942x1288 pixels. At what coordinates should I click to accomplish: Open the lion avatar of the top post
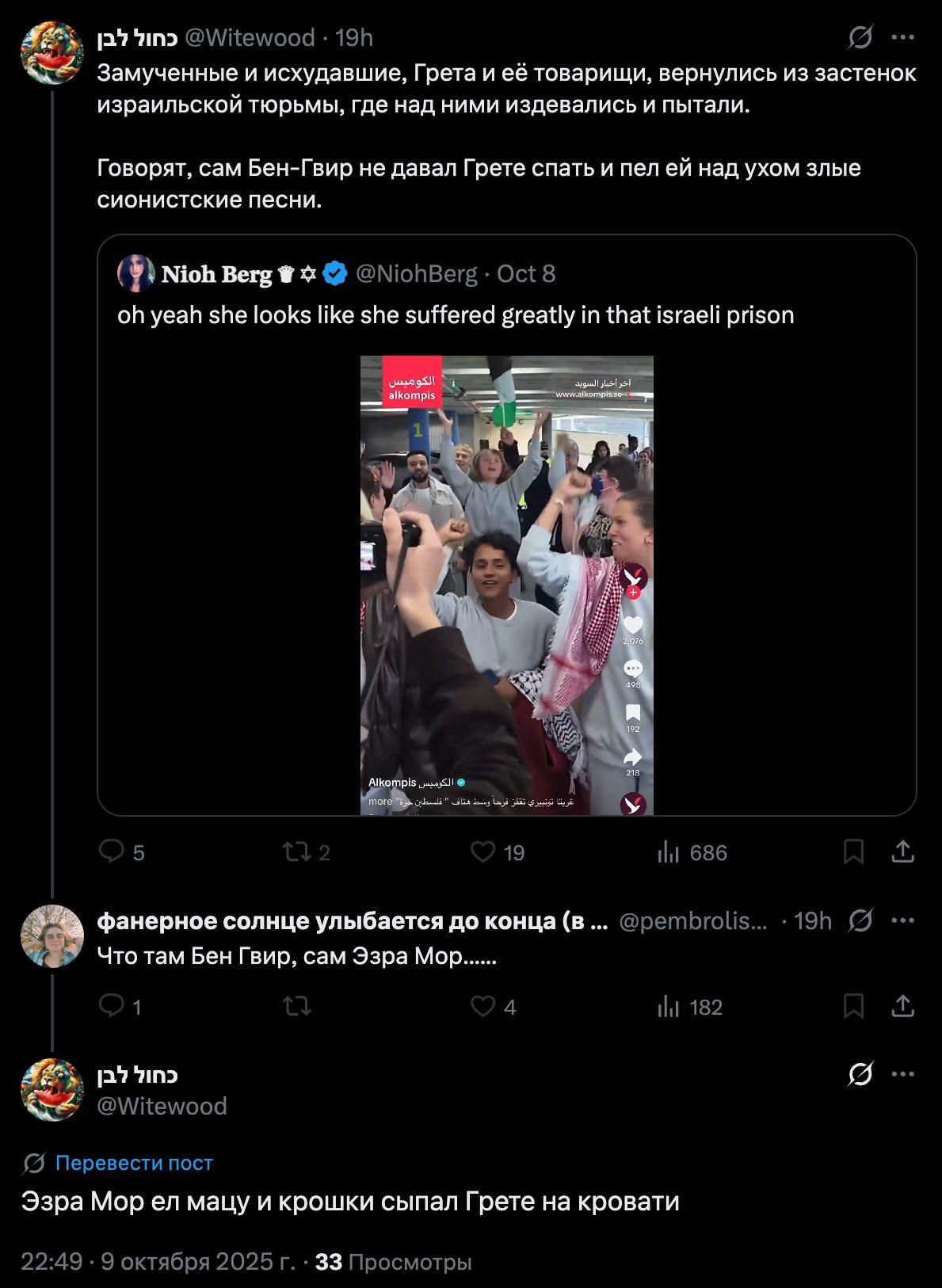pyautogui.click(x=52, y=53)
